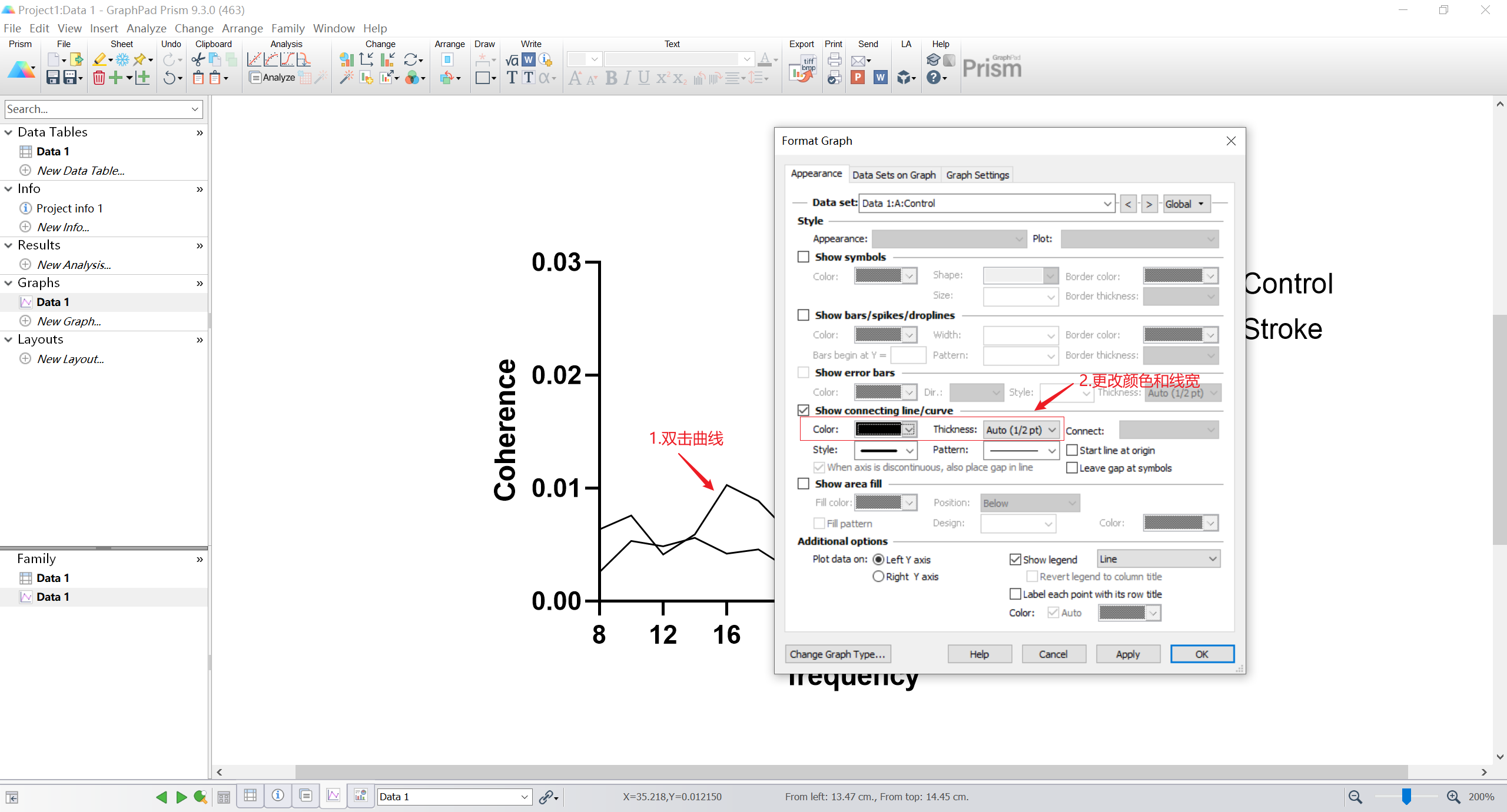Collapse the Data Tables section
Image resolution: width=1507 pixels, height=812 pixels.
coord(8,132)
